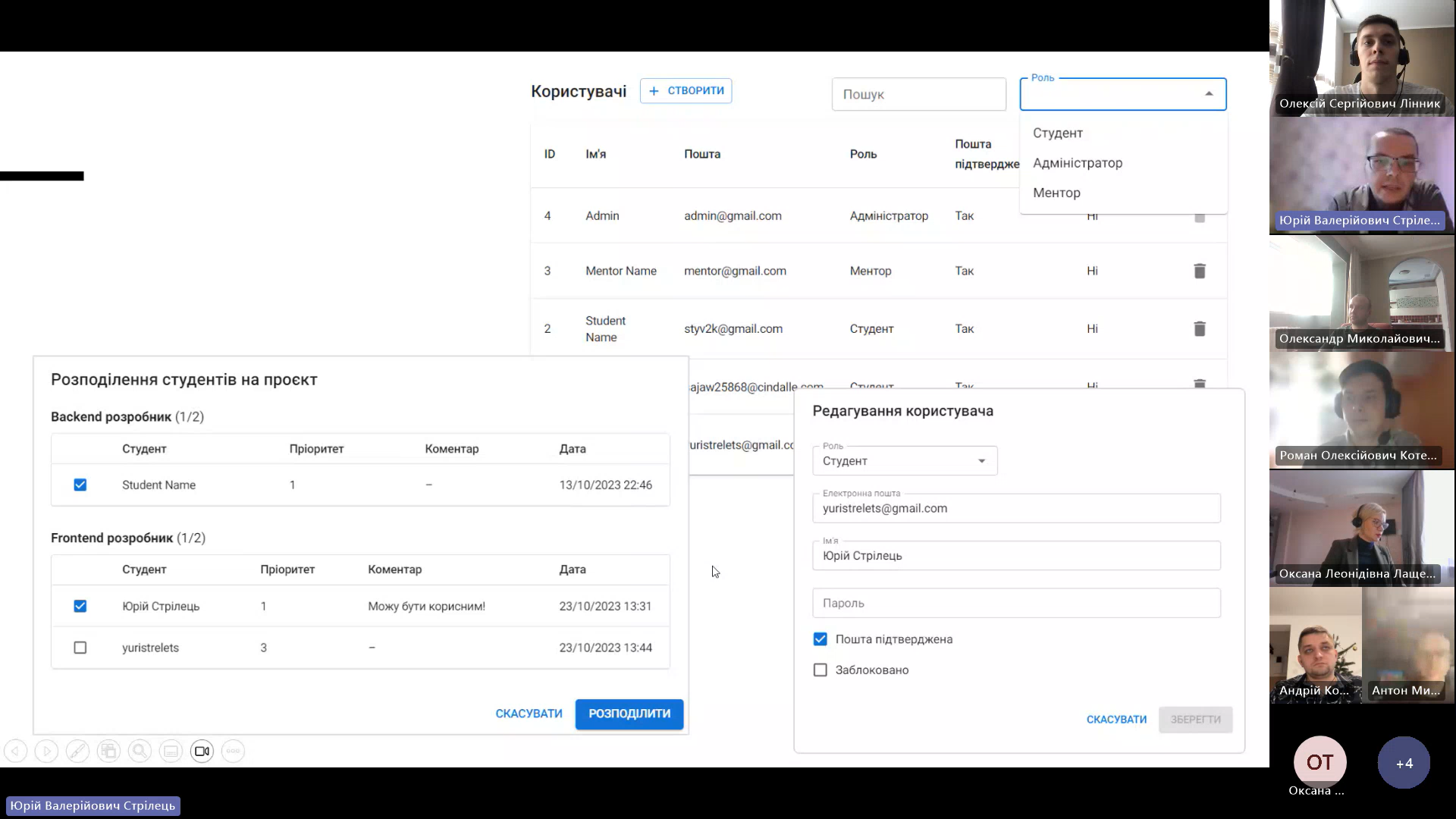Image resolution: width=1456 pixels, height=819 pixels.
Task: Open more slideshow options ellipsis icon
Action: click(233, 752)
